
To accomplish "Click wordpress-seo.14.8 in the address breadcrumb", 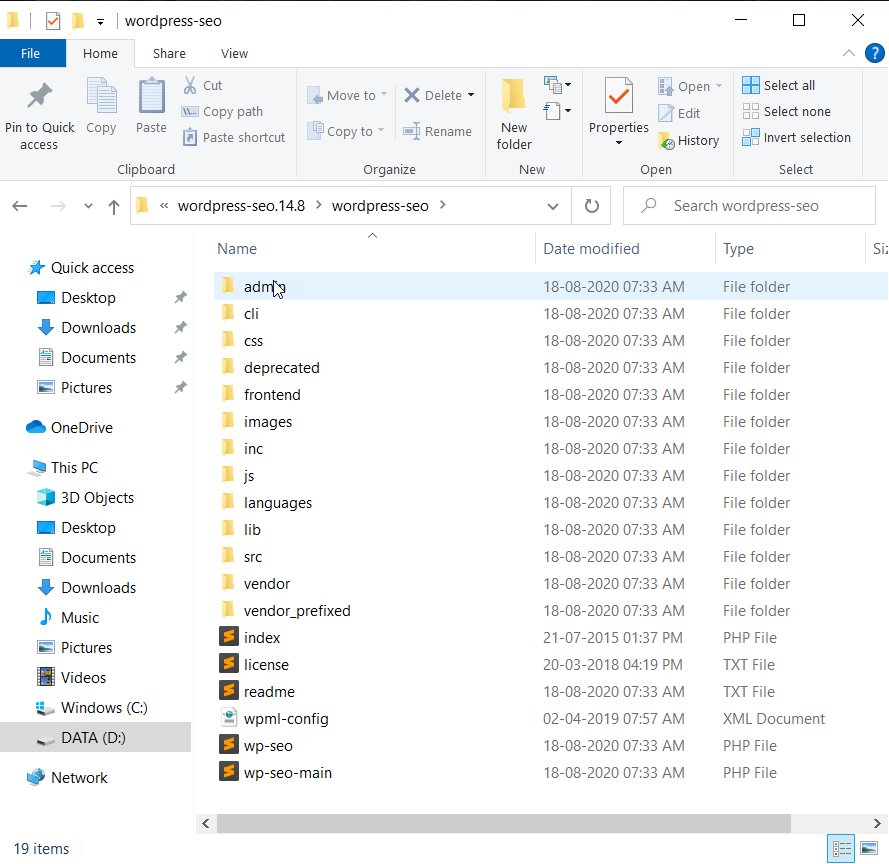I will click(242, 206).
